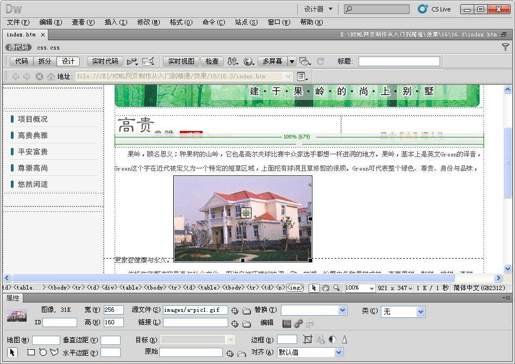Open the 修改 menu

(148, 22)
